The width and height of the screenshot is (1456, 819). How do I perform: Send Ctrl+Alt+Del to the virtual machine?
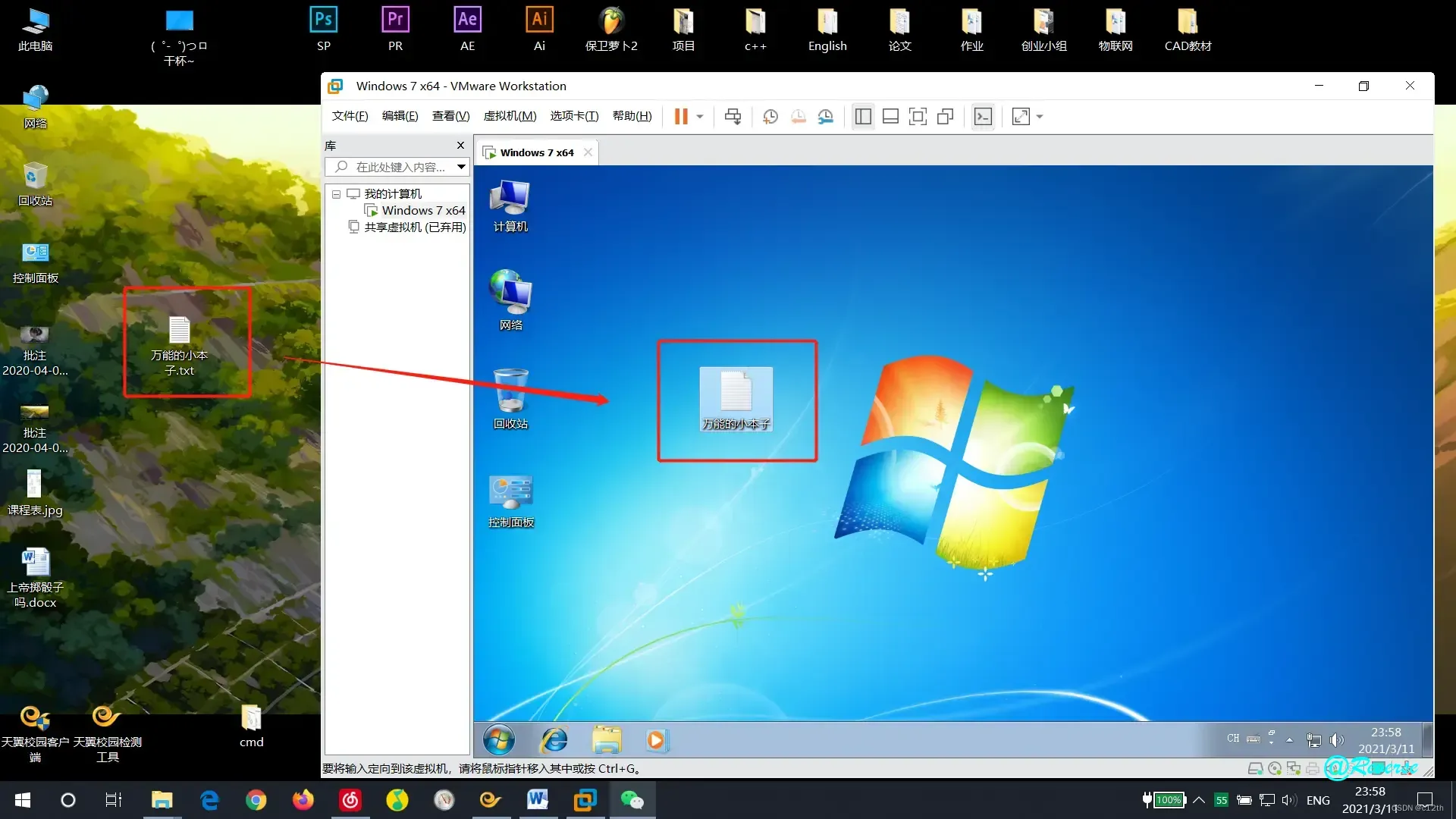[x=733, y=116]
